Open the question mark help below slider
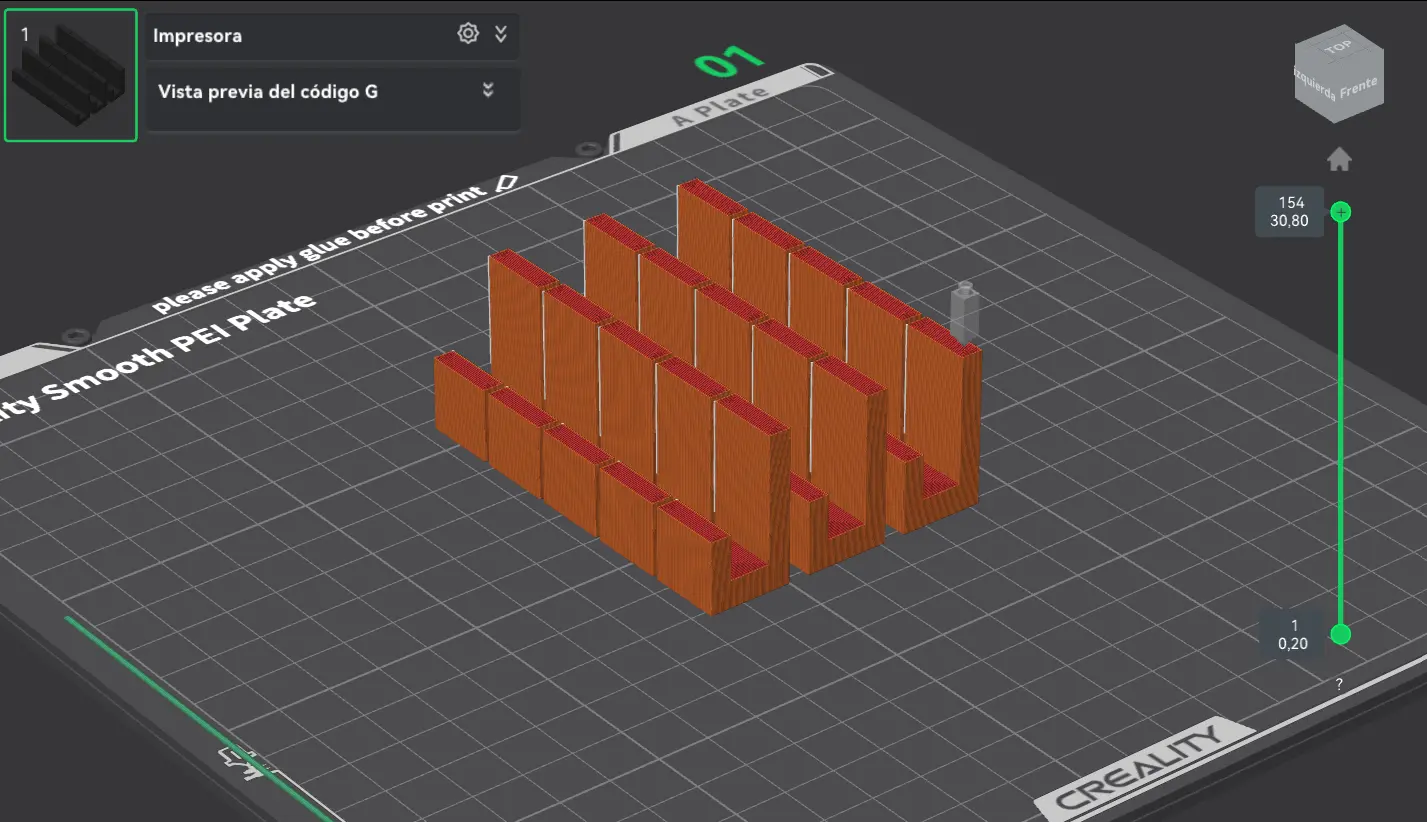Screen dimensions: 1427x822 (x=1339, y=685)
